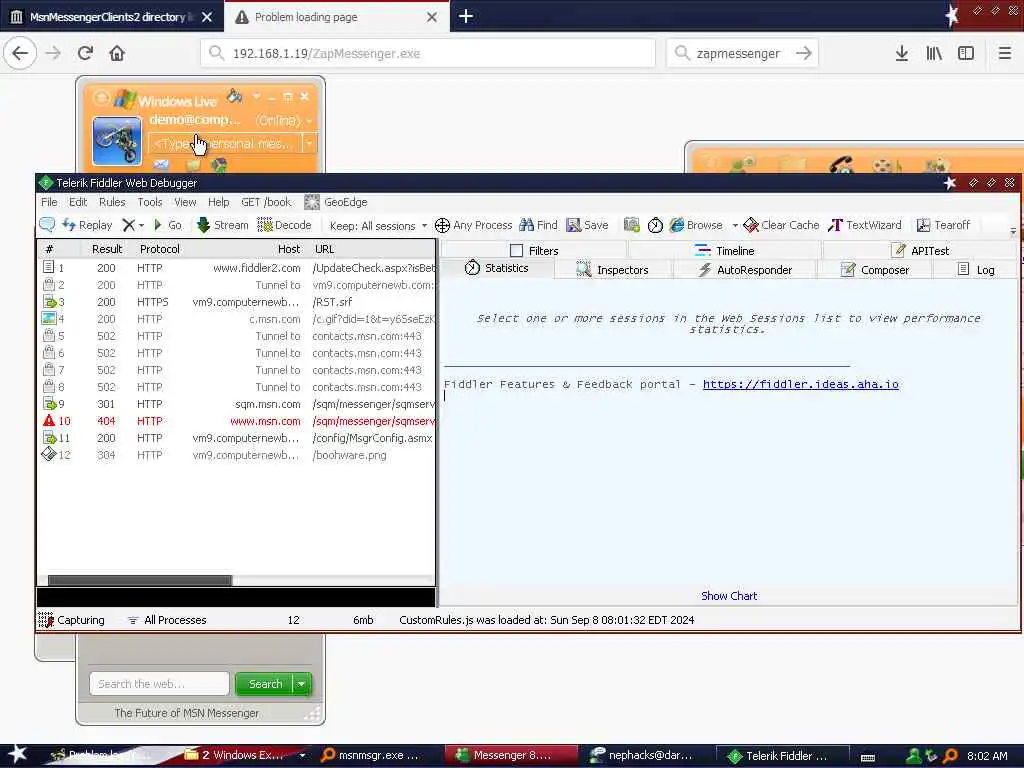Viewport: 1024px width, 768px height.
Task: Open a new browser tab
Action: (466, 16)
